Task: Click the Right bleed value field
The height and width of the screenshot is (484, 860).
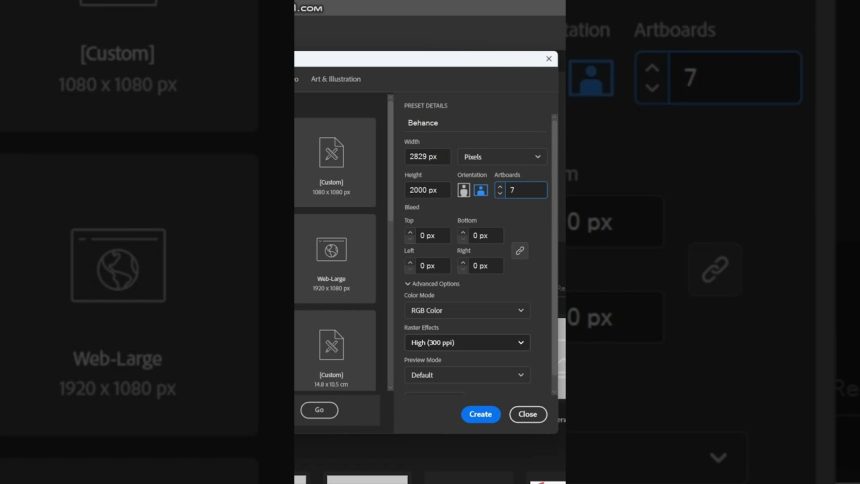Action: pos(486,266)
